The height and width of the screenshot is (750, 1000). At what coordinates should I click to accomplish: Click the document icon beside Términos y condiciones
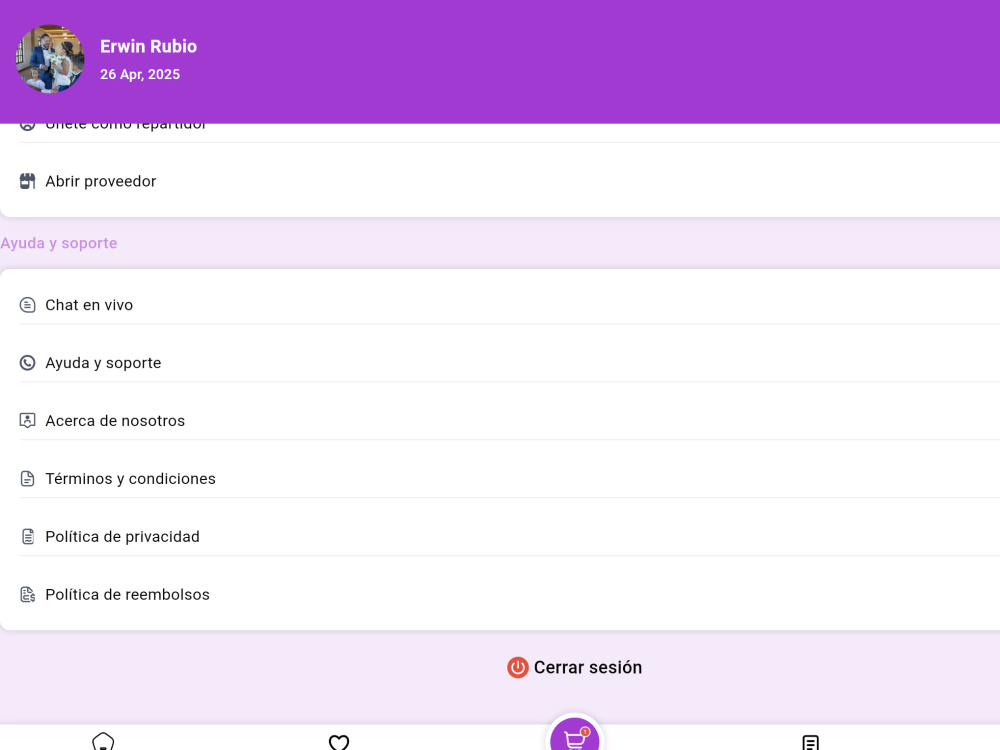pos(27,478)
